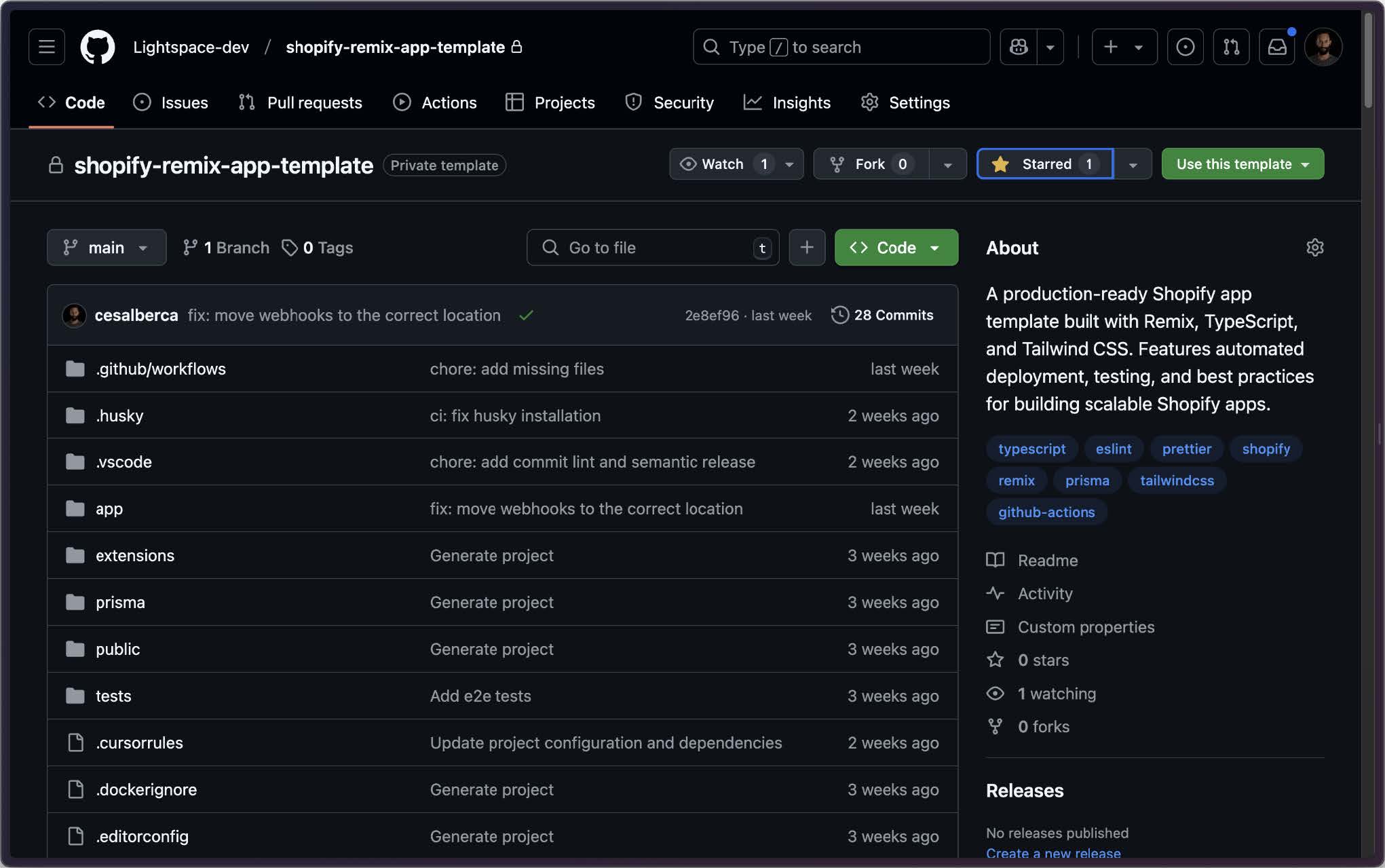Open the hamburger navigation menu

[47, 47]
